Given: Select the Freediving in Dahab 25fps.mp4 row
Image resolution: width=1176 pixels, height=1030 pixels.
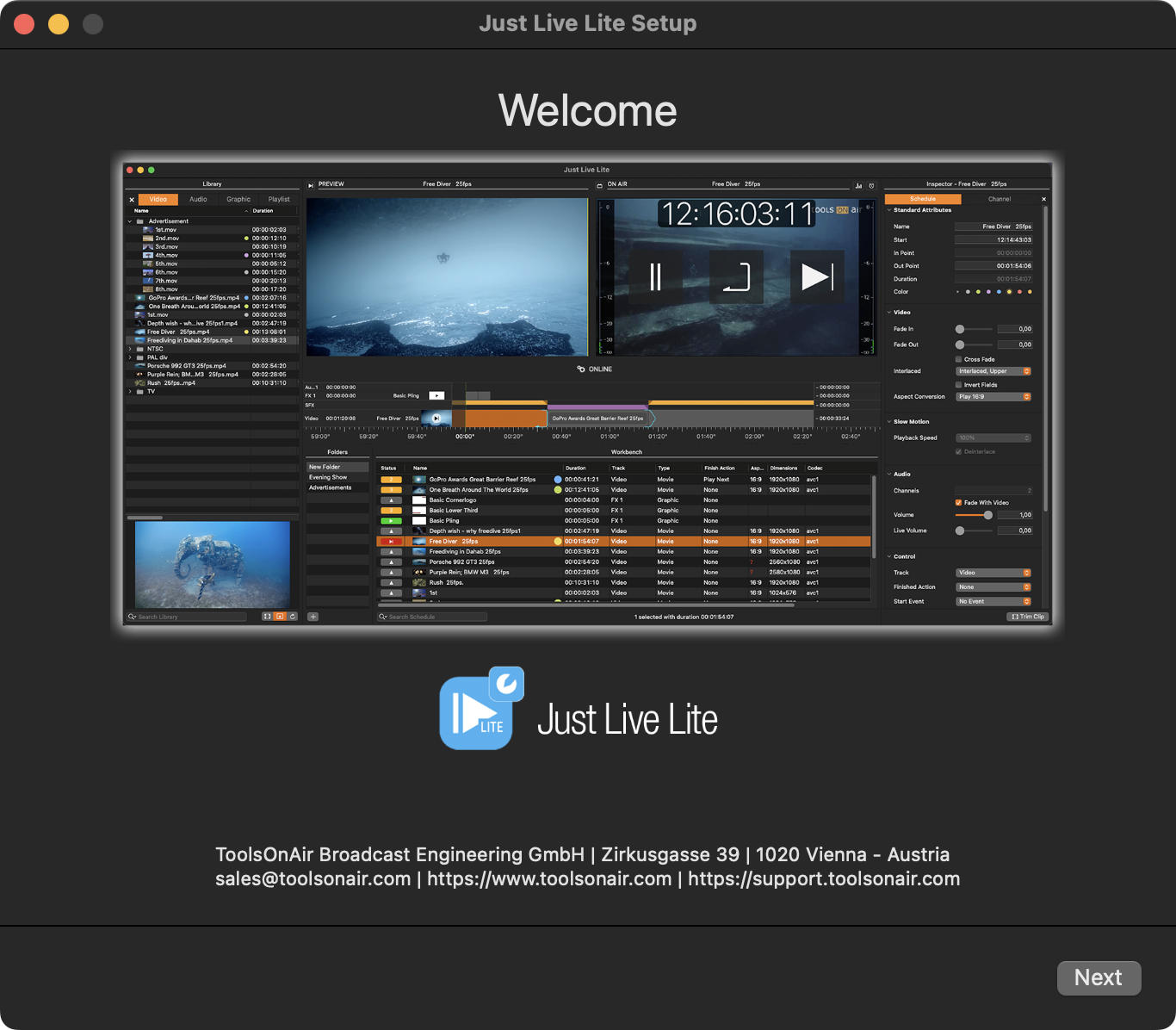Looking at the screenshot, I should point(213,340).
